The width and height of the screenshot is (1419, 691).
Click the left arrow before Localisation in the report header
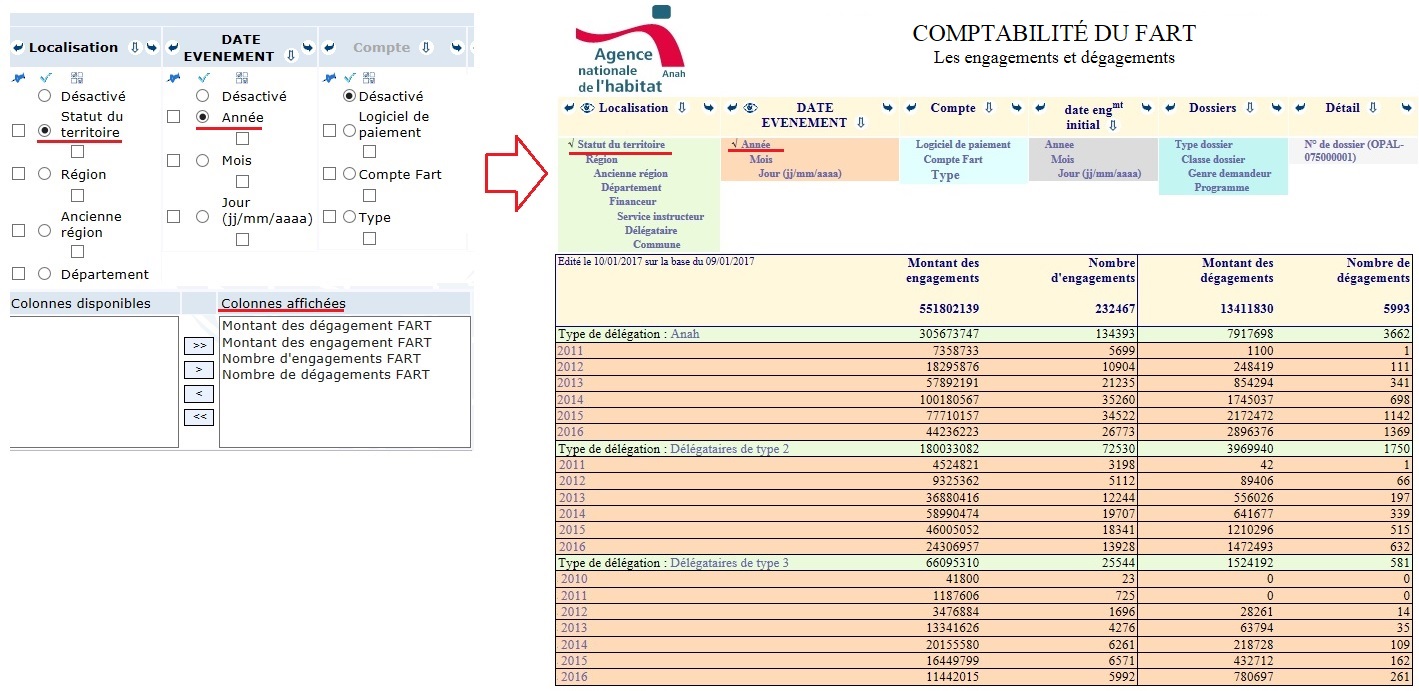[x=569, y=108]
